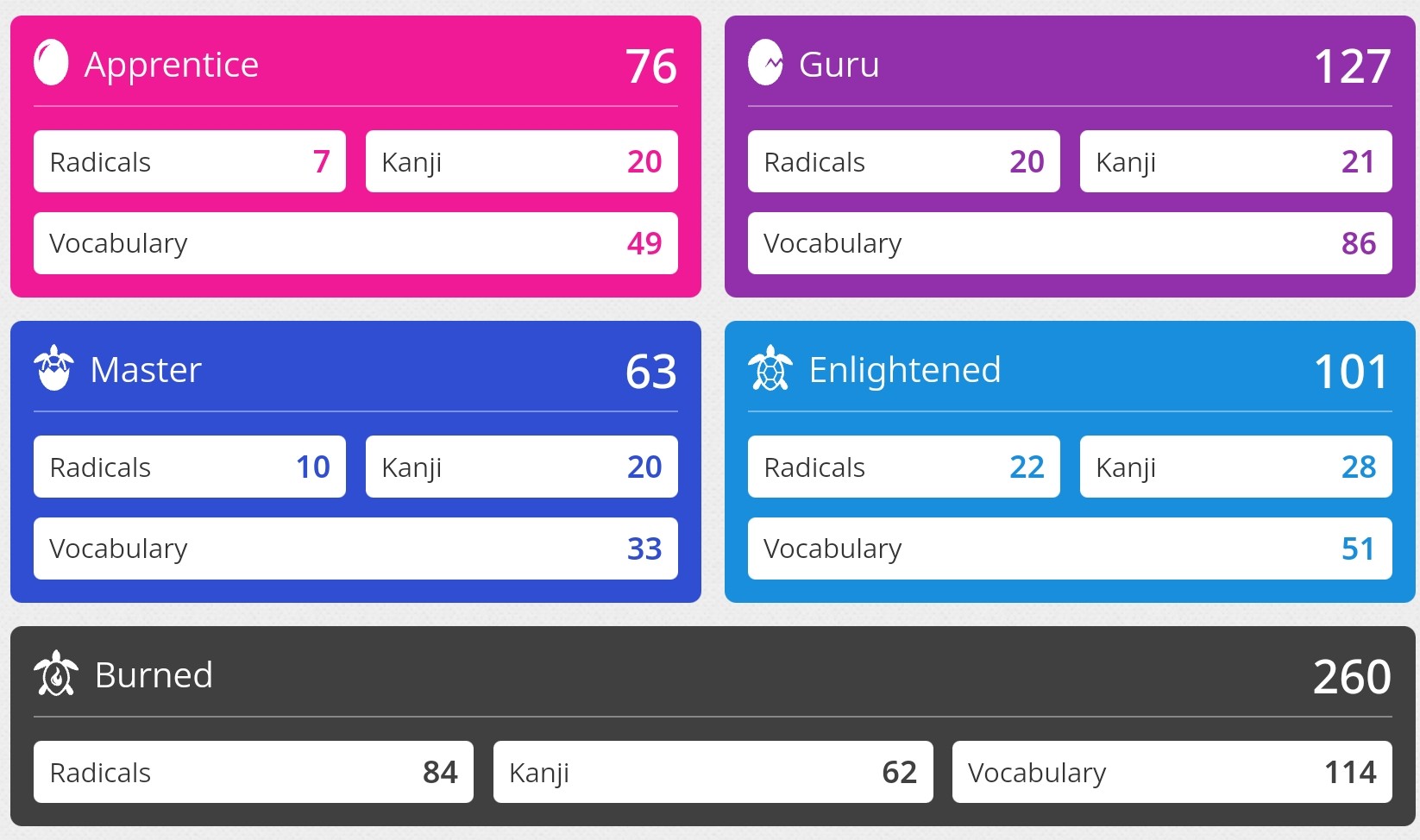This screenshot has height=840, width=1420.
Task: View Enlightened Vocabulary 51 items
Action: [x=1070, y=549]
